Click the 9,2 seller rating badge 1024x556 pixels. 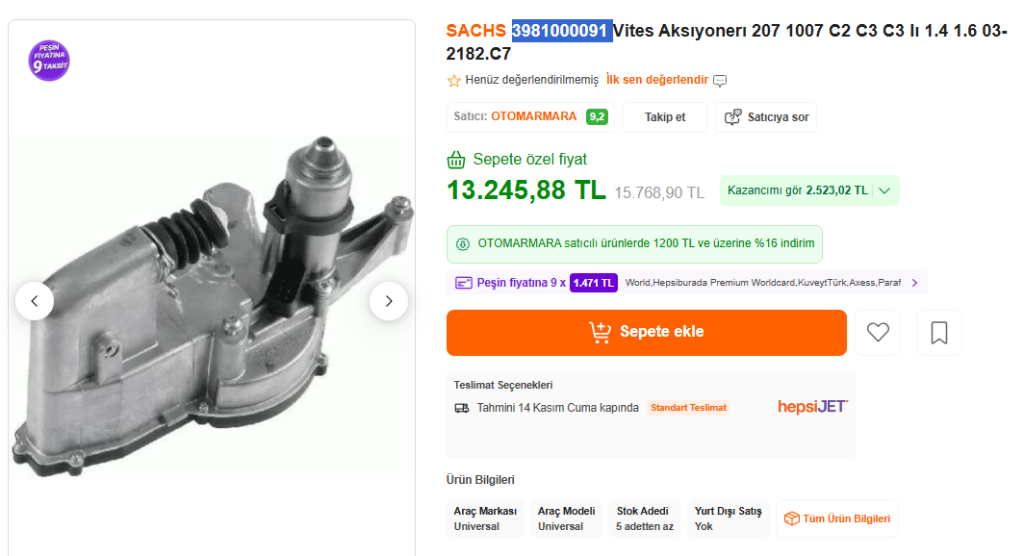click(x=597, y=117)
